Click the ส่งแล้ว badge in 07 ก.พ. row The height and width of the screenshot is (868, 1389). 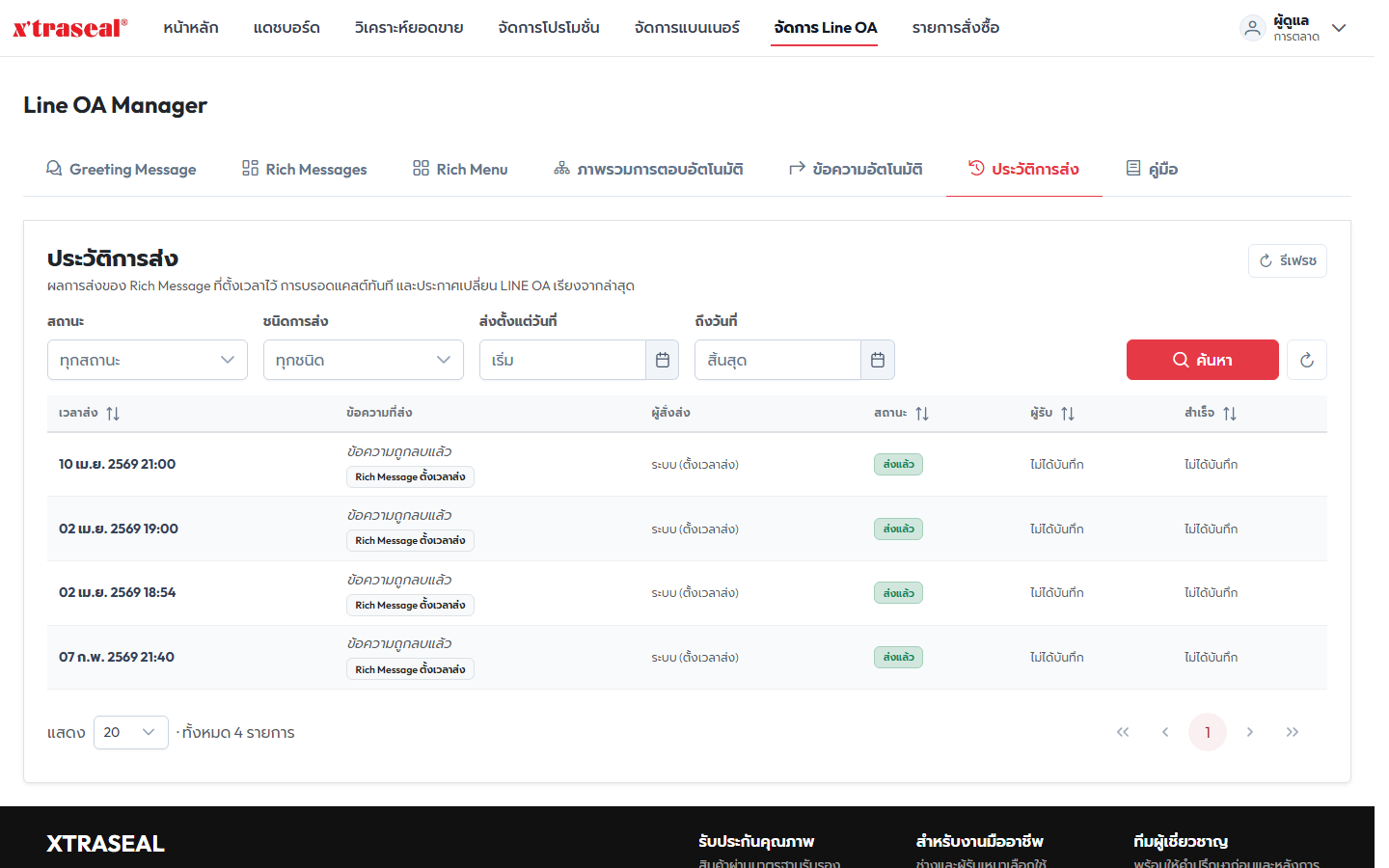898,657
